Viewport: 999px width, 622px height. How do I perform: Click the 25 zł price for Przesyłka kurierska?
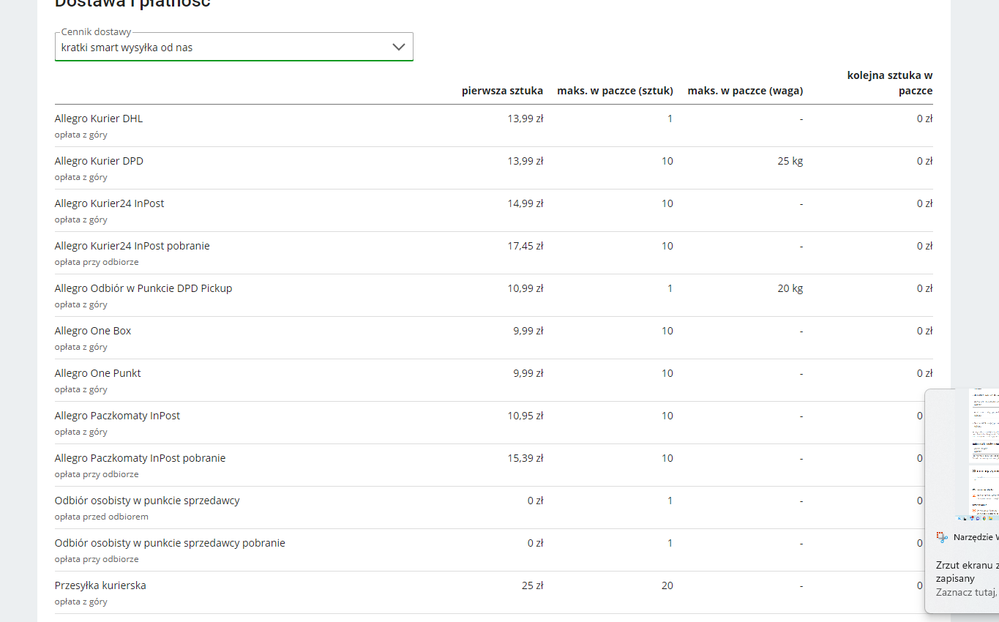pos(532,585)
